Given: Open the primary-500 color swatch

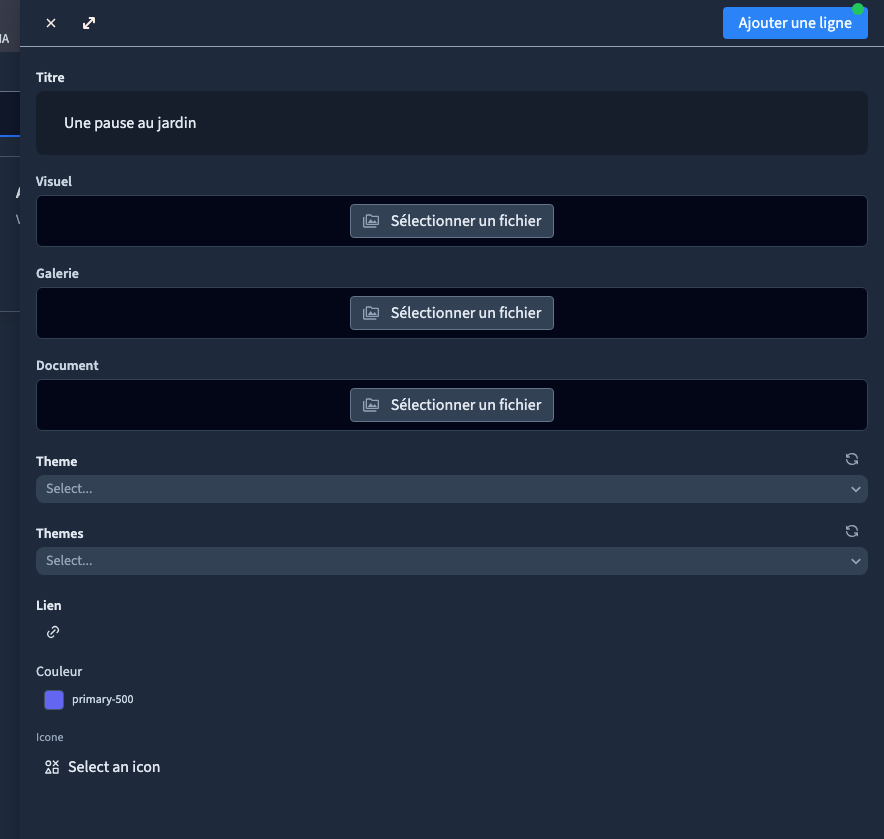Looking at the screenshot, I should tap(54, 700).
